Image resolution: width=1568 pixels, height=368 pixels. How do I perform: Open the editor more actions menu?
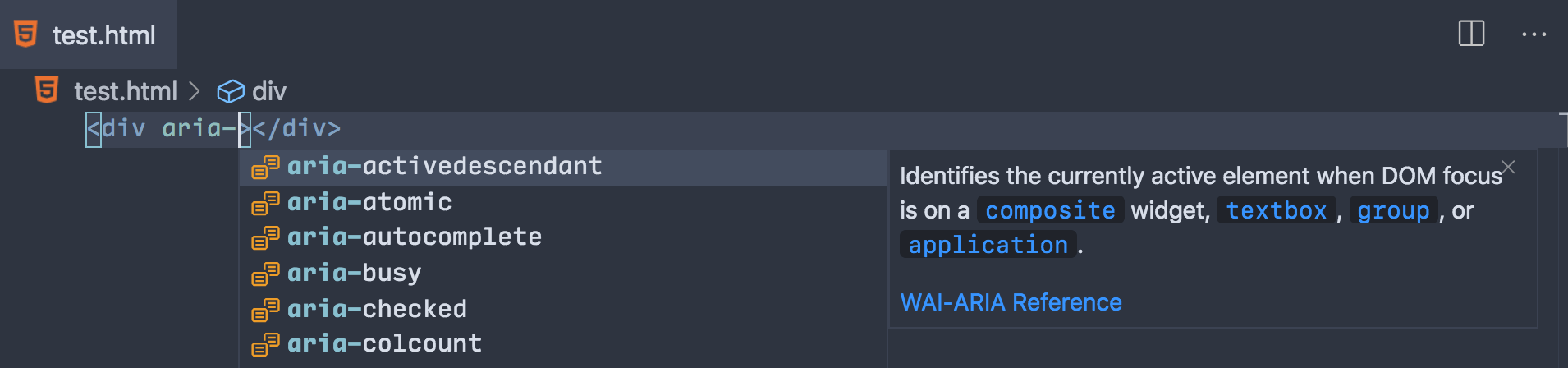(x=1534, y=34)
